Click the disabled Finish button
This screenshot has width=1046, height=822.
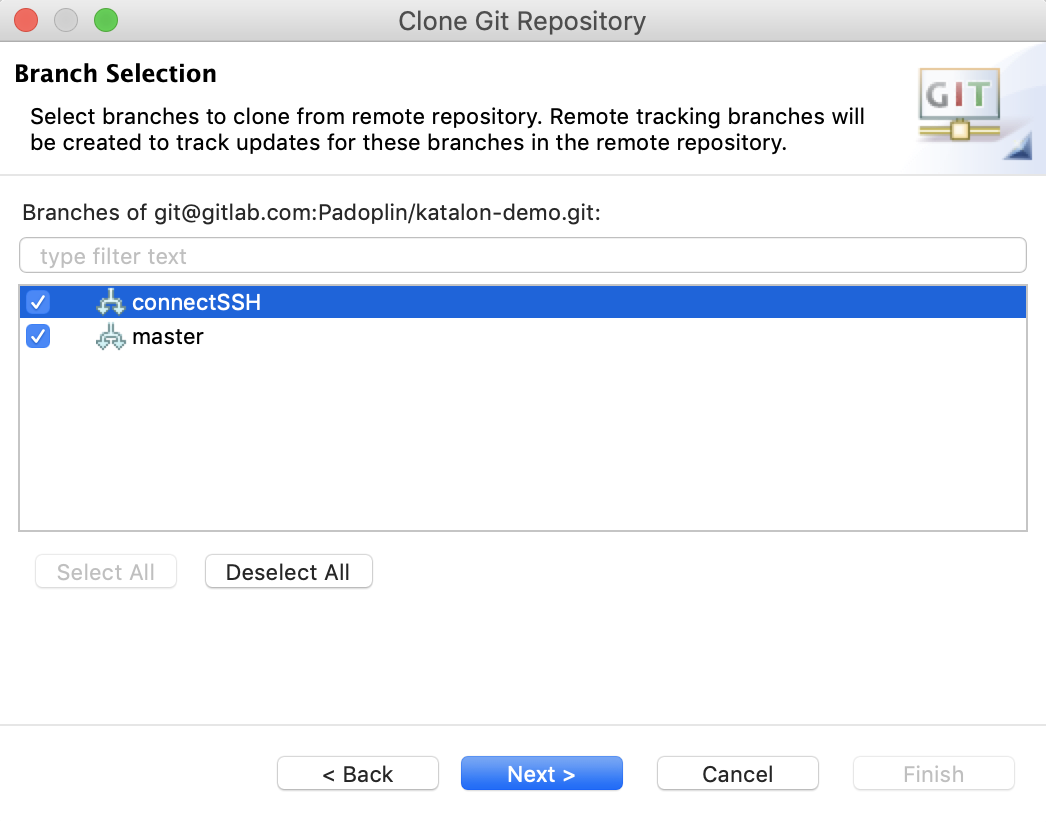coord(933,773)
